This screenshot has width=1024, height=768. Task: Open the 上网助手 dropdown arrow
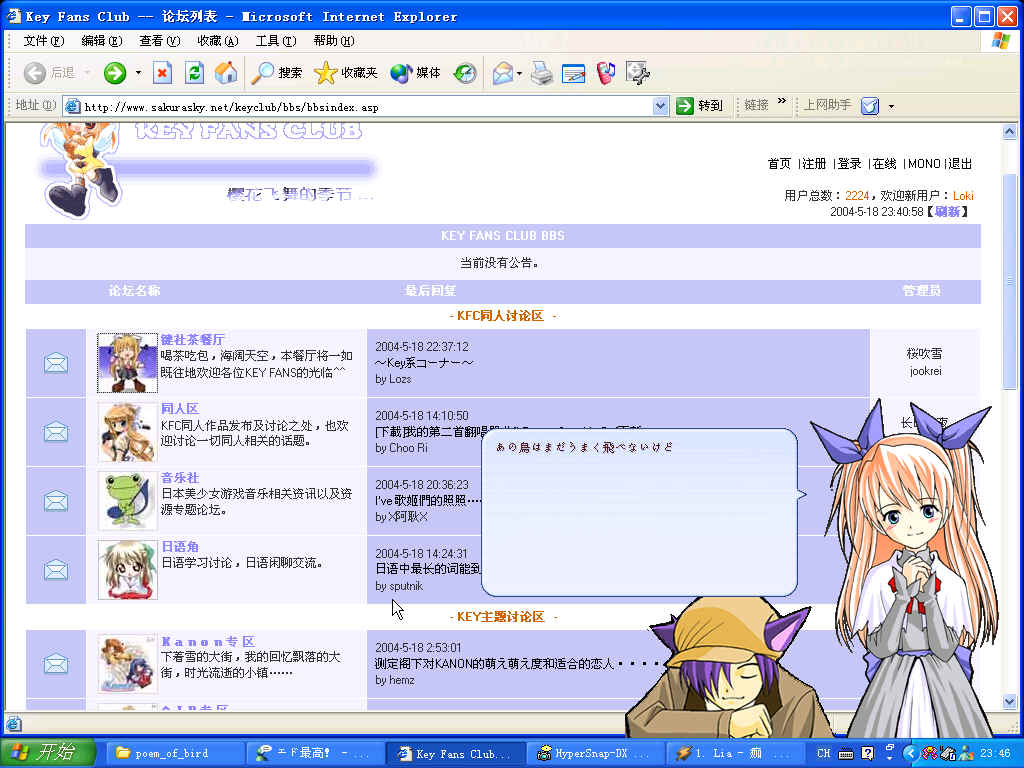(x=891, y=106)
